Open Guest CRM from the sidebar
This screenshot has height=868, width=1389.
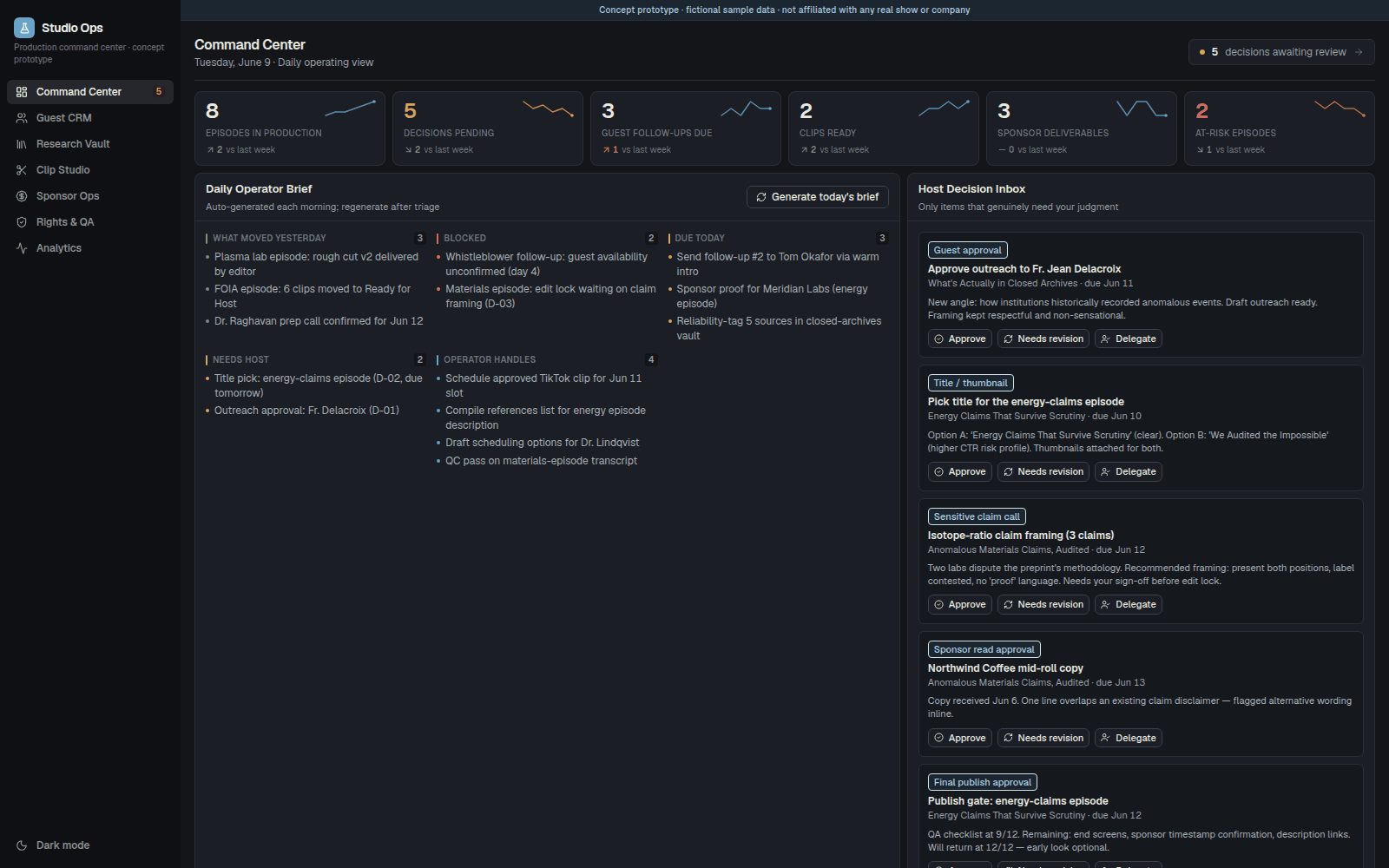(90, 118)
